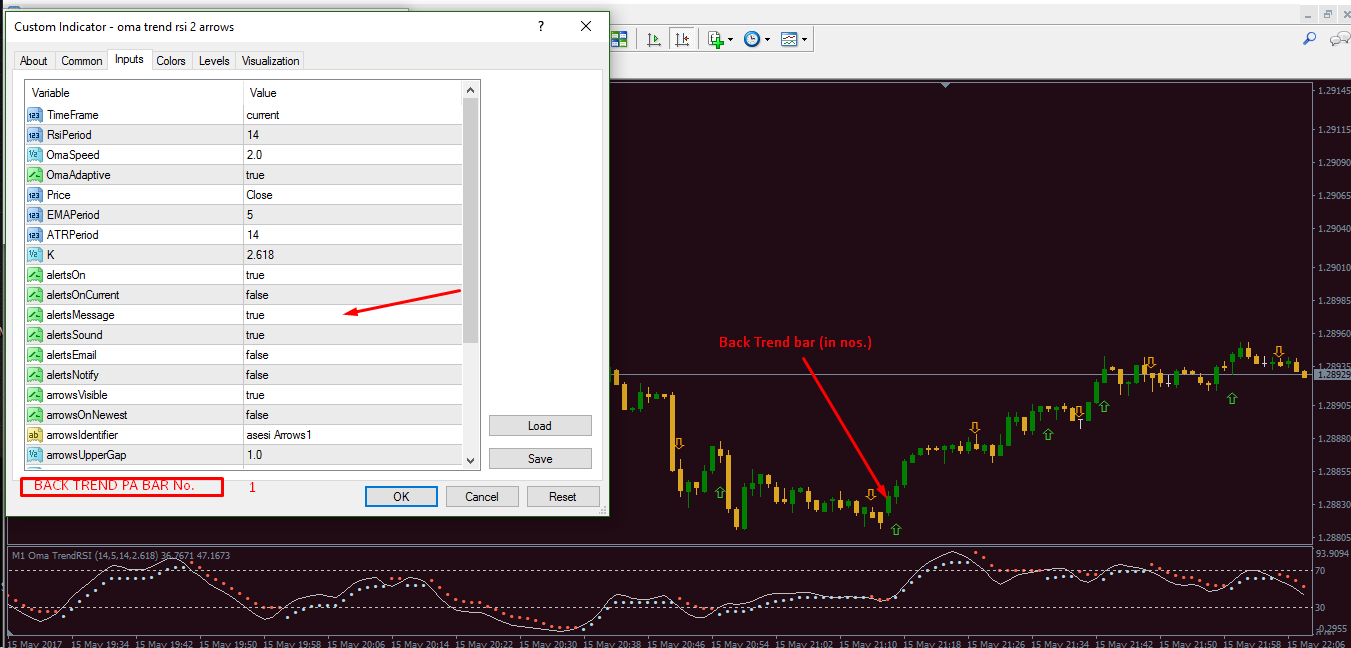Screen dimensions: 1351x648
Task: Open the Visualization tab
Action: click(270, 61)
